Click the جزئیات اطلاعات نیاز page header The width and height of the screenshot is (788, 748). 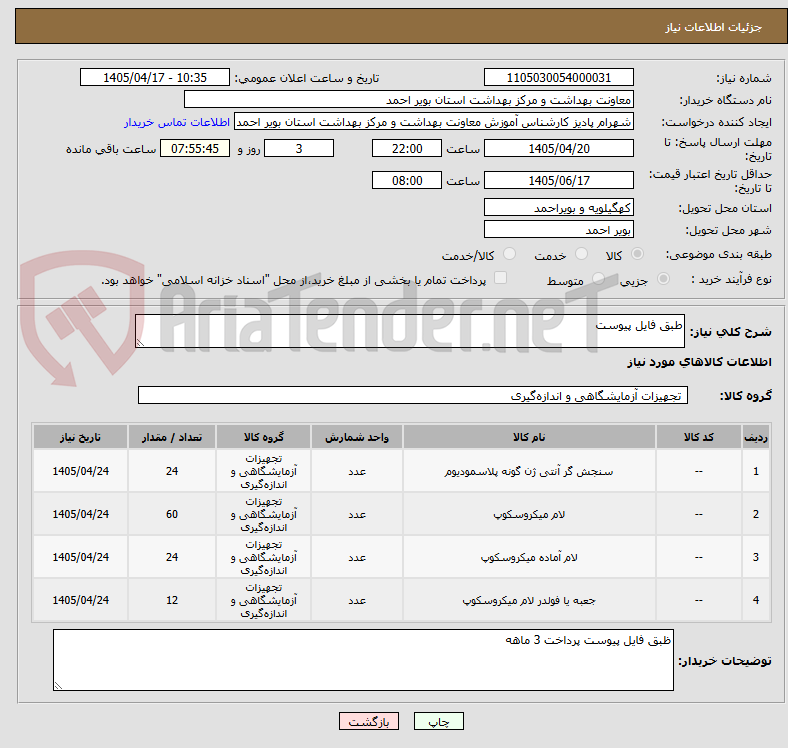coord(713,27)
